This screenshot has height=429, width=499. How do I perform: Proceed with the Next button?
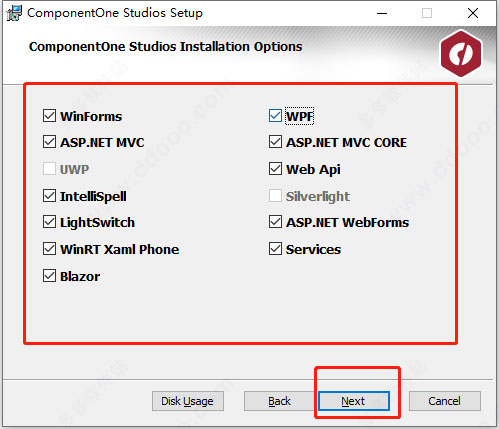coord(354,401)
